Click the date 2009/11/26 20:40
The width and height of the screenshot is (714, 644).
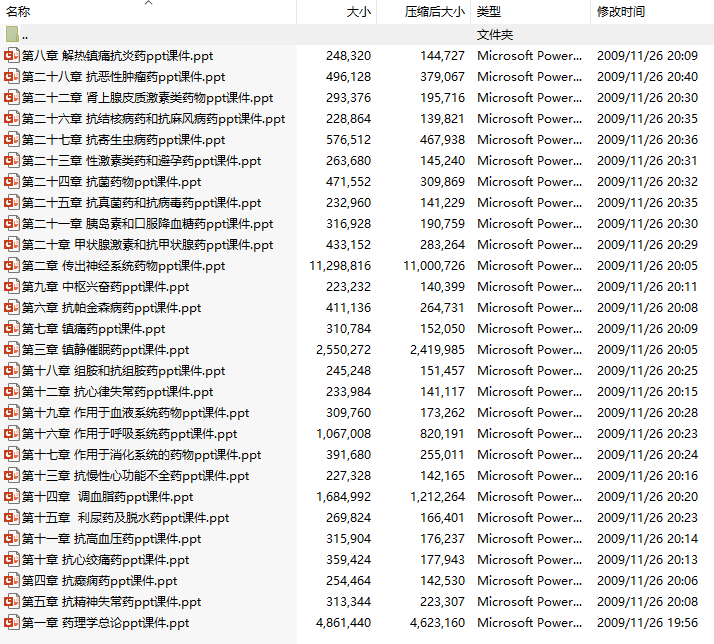click(x=647, y=77)
